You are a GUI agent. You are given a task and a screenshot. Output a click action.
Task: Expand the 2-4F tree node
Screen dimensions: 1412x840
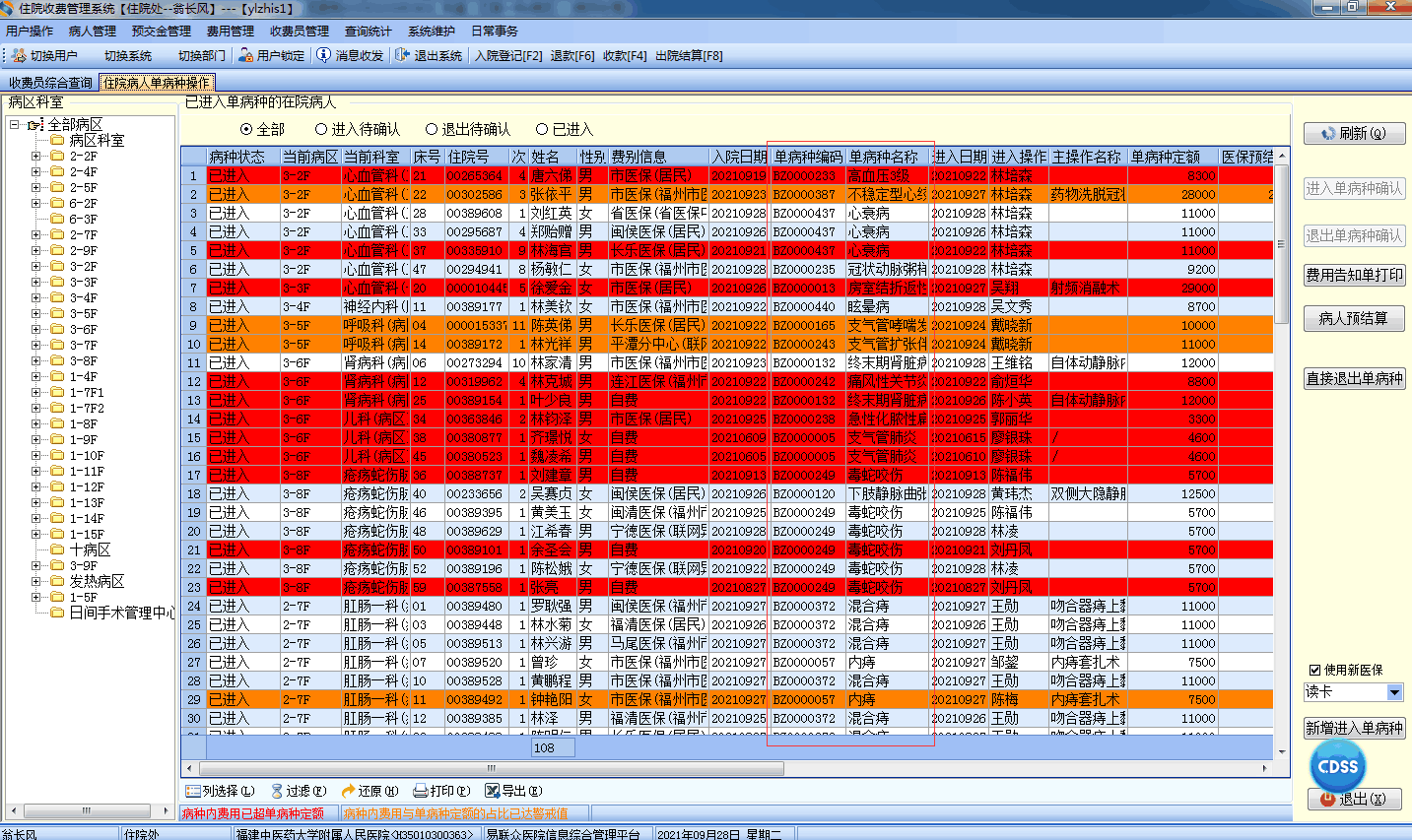tap(35, 171)
